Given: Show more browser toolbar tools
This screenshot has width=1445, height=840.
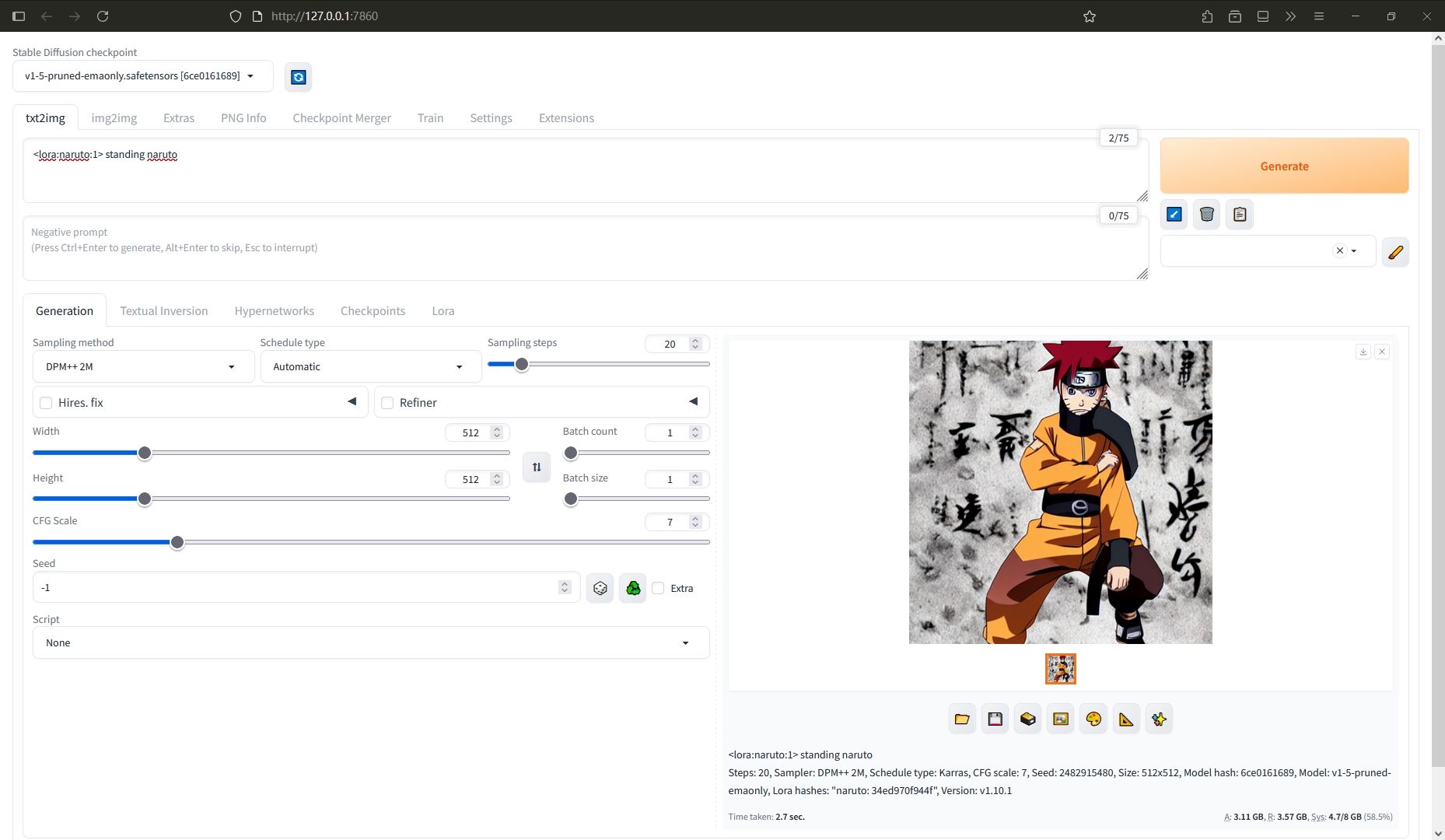Looking at the screenshot, I should pos(1291,16).
